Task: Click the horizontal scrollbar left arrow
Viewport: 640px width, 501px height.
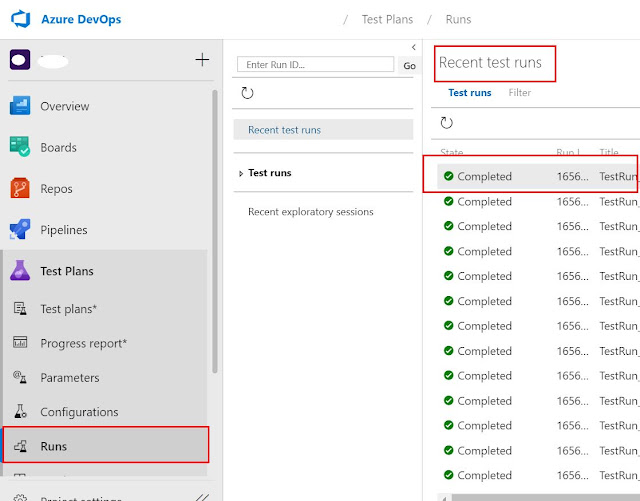Action: point(444,498)
